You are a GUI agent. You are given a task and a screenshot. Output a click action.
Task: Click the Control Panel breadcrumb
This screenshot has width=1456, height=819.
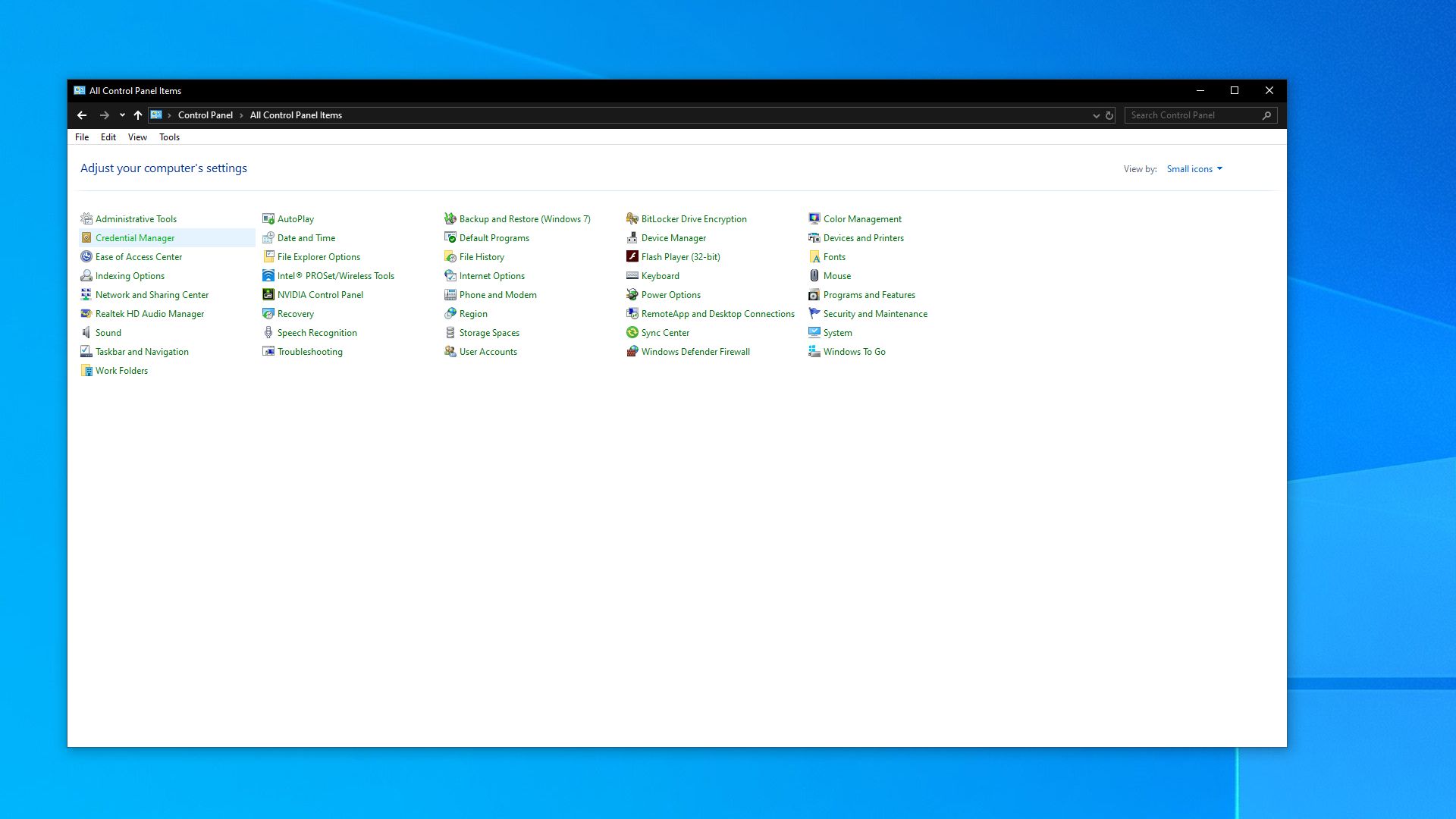206,115
